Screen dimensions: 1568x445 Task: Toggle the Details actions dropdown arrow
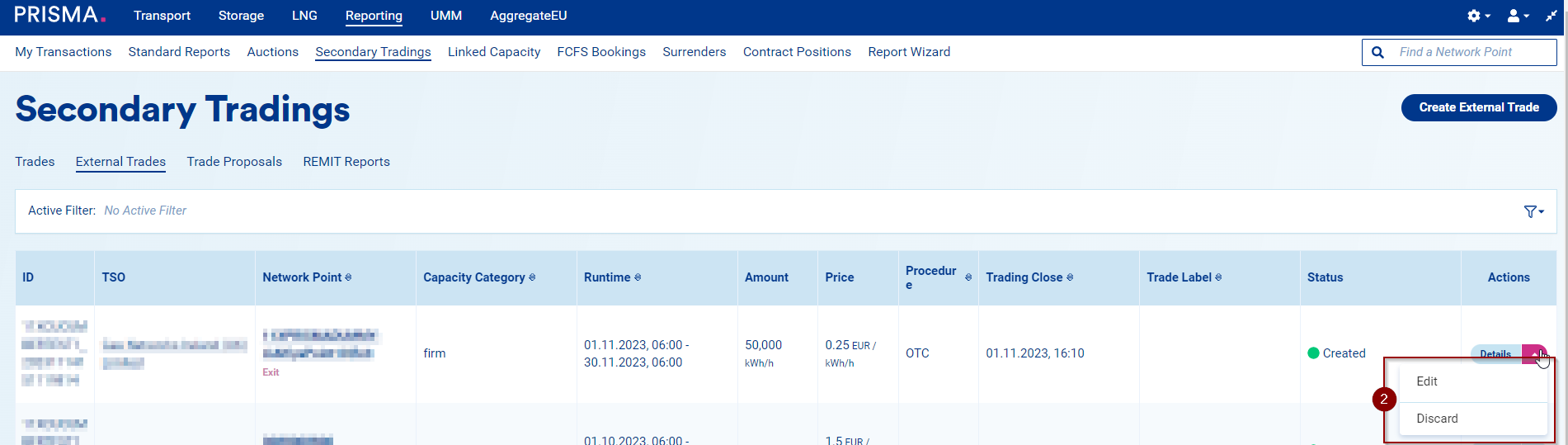[1534, 354]
